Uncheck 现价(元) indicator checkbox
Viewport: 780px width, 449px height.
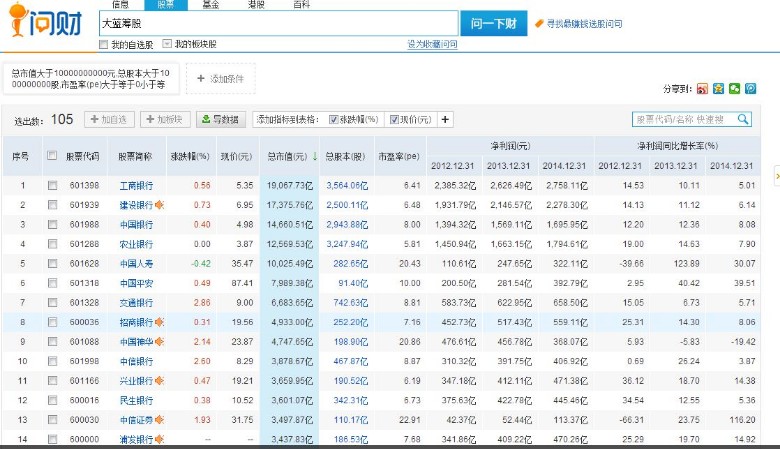tap(394, 119)
